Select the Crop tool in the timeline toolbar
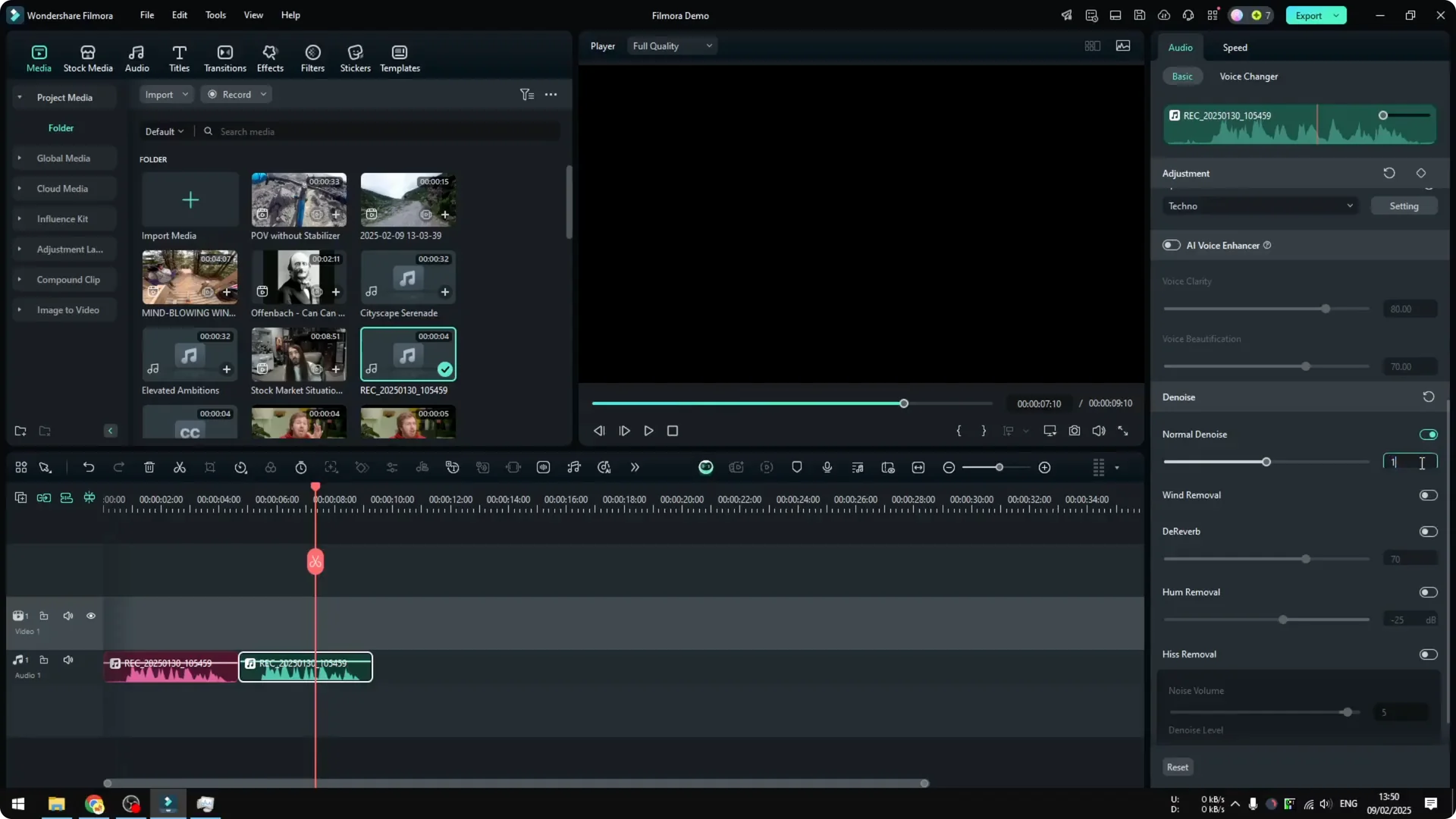This screenshot has height=819, width=1456. 210,467
